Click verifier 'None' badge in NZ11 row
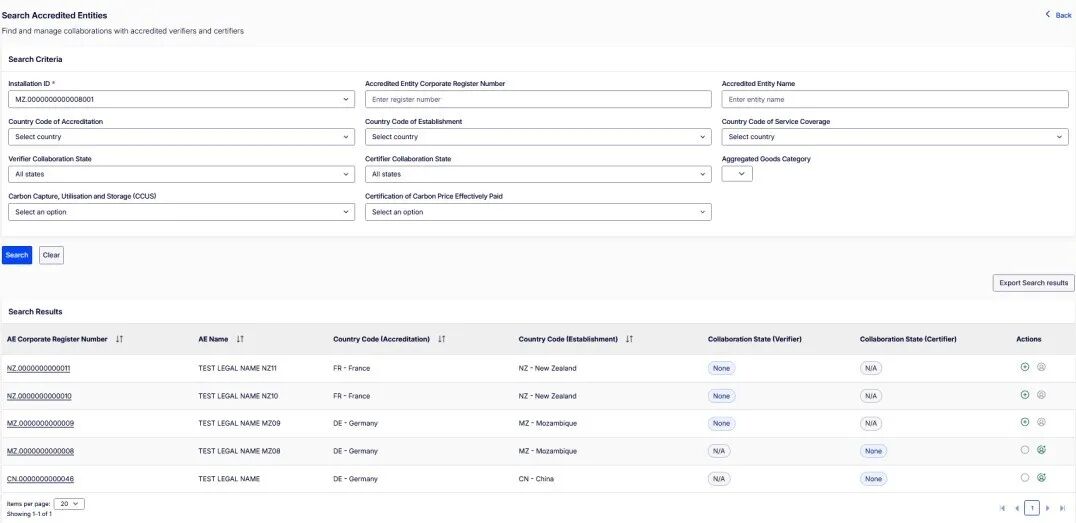 click(x=721, y=369)
